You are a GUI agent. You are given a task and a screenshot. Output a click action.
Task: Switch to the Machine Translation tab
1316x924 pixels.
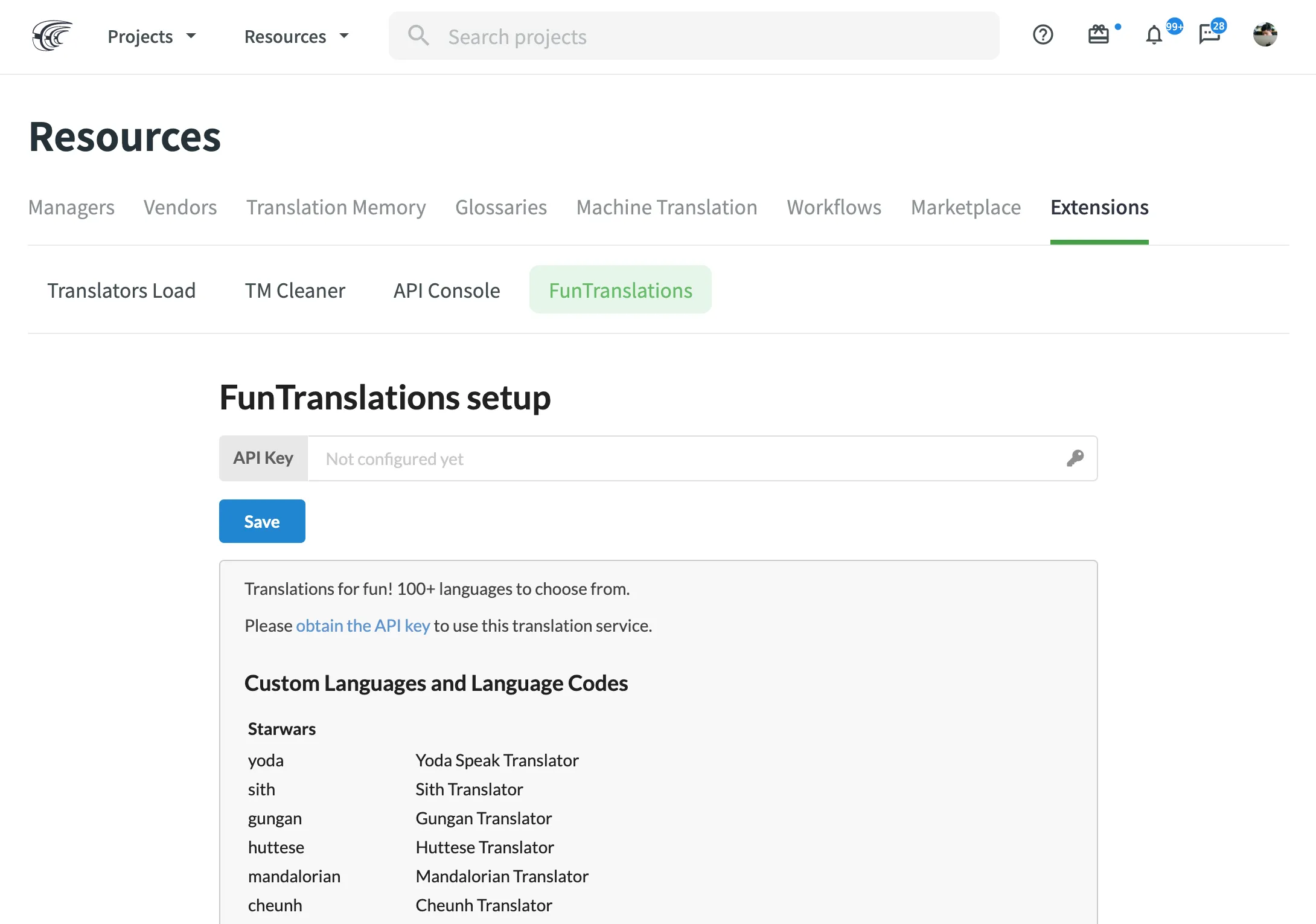tap(666, 207)
